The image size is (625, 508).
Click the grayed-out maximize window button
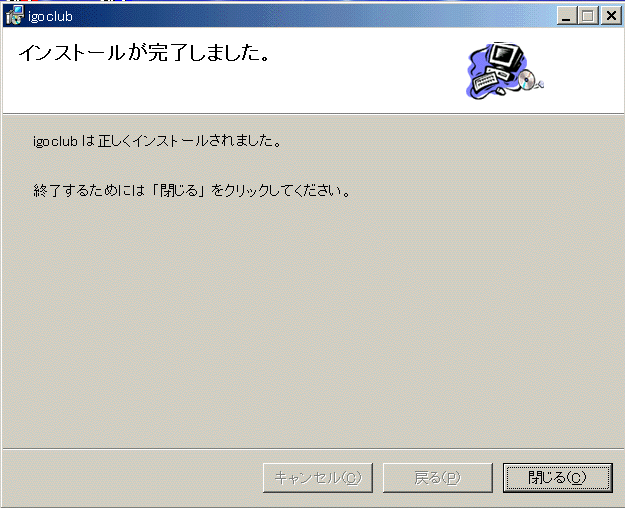tap(588, 16)
